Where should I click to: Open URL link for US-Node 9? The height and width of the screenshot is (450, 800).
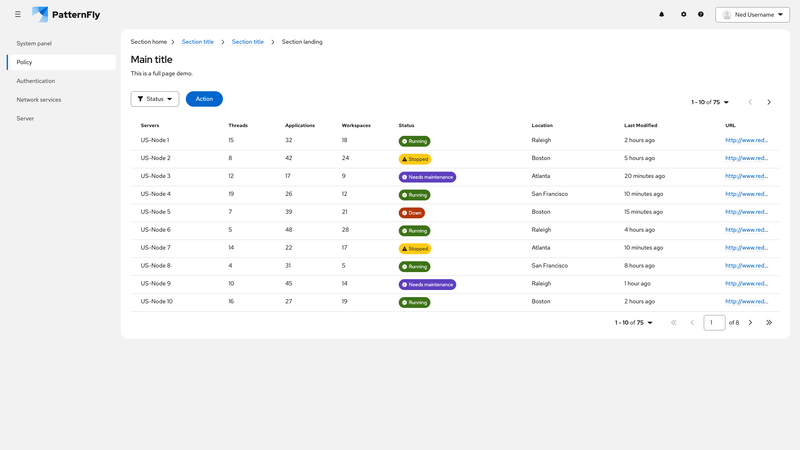pyautogui.click(x=746, y=283)
